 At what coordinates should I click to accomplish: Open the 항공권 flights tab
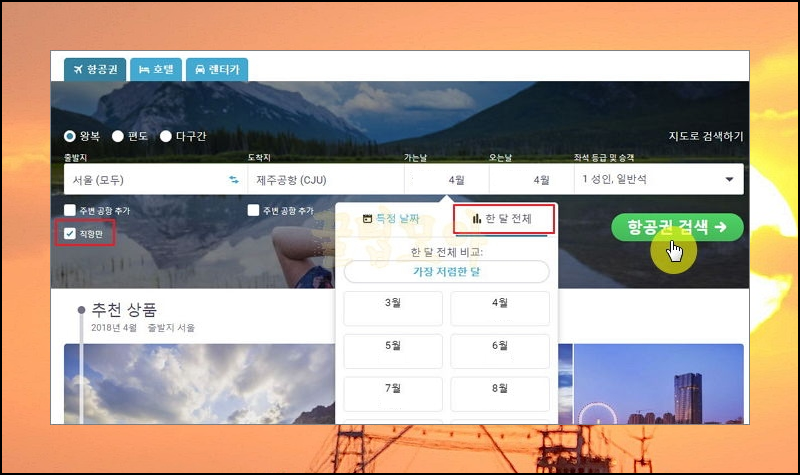coord(95,69)
